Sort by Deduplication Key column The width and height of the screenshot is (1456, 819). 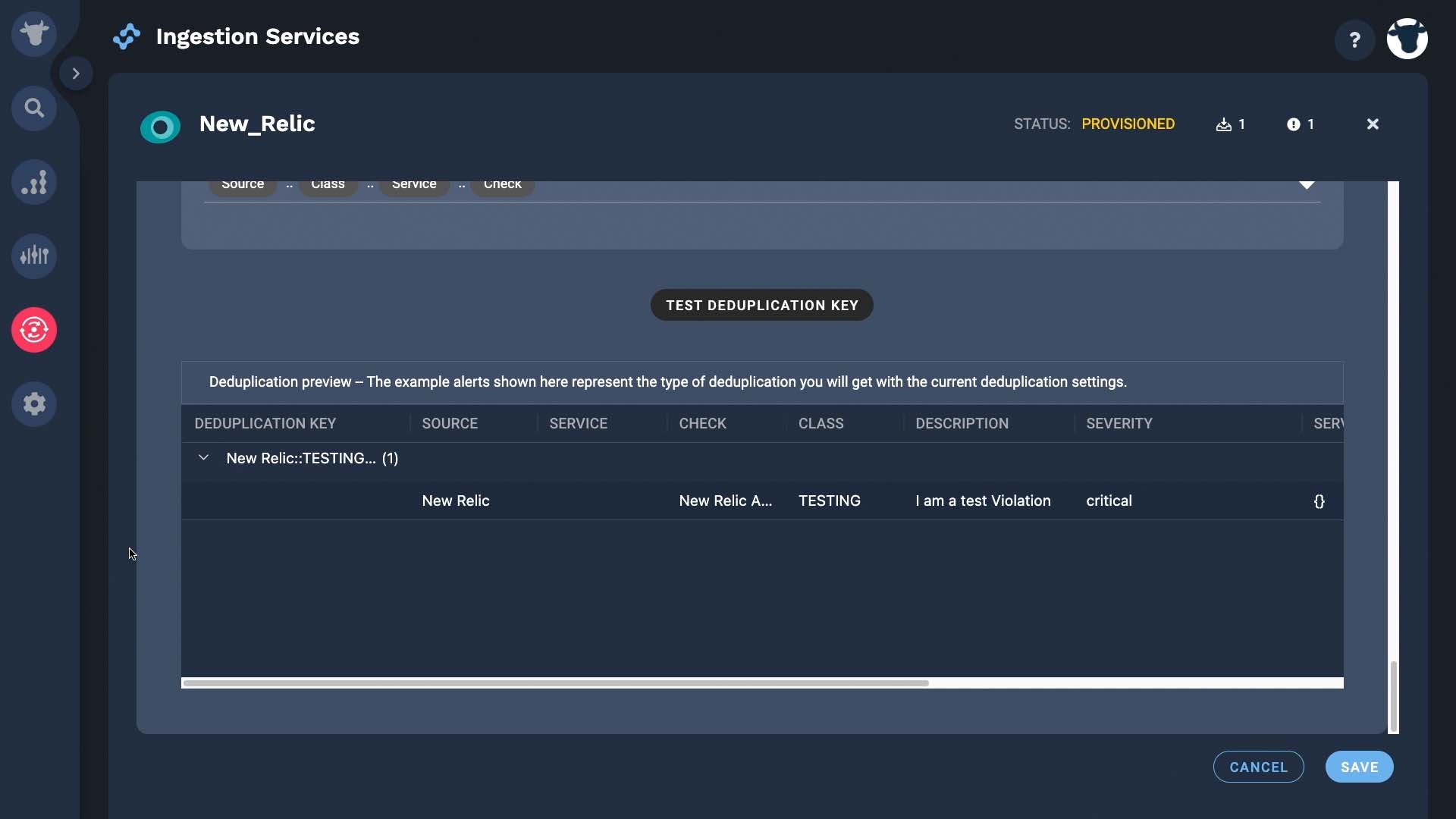tap(265, 423)
